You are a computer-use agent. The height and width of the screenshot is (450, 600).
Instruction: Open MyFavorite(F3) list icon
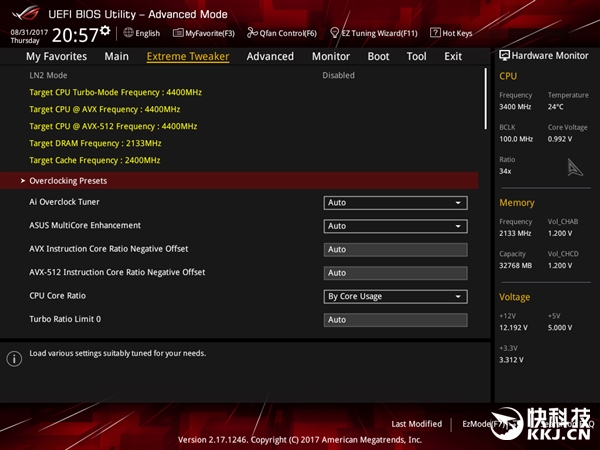coord(178,33)
